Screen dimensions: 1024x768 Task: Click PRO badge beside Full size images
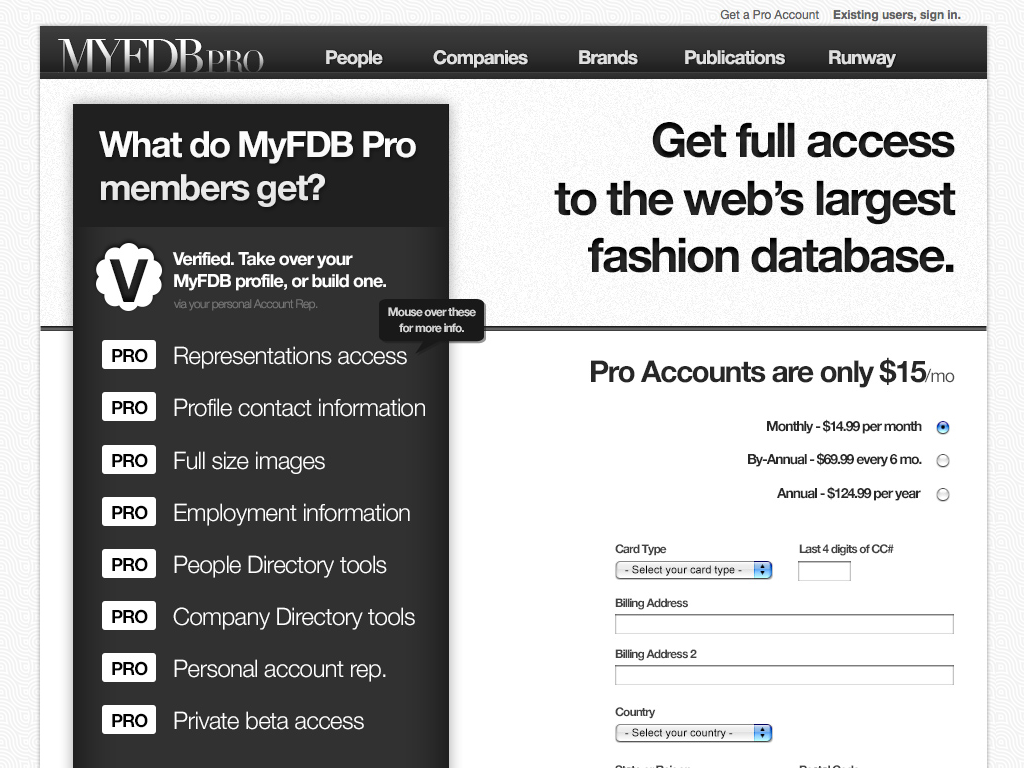(129, 461)
